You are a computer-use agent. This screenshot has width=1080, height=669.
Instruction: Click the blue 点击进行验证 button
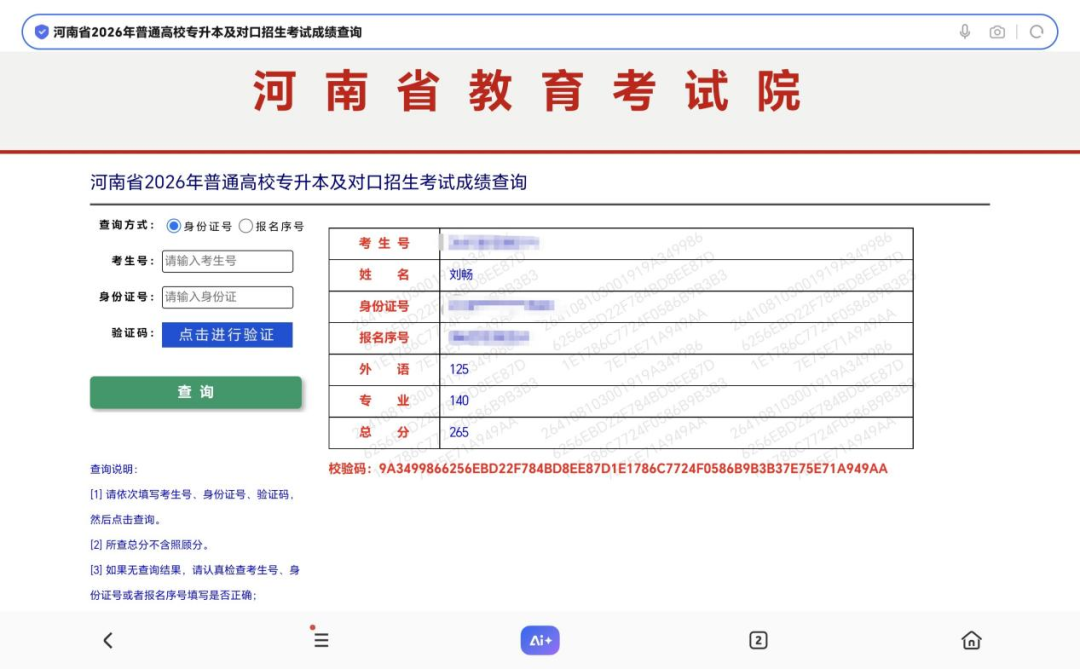pyautogui.click(x=227, y=335)
